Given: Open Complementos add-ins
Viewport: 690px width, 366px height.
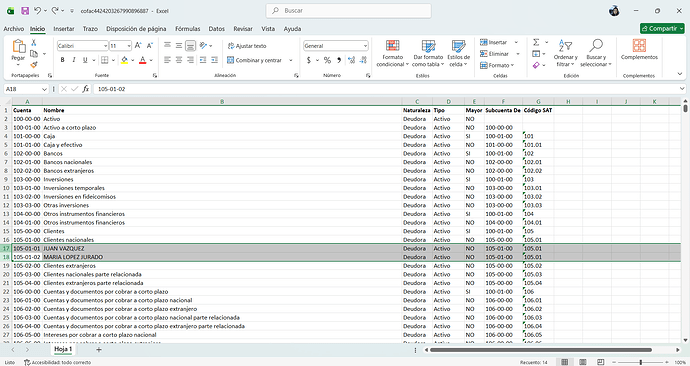Looking at the screenshot, I should pyautogui.click(x=639, y=49).
